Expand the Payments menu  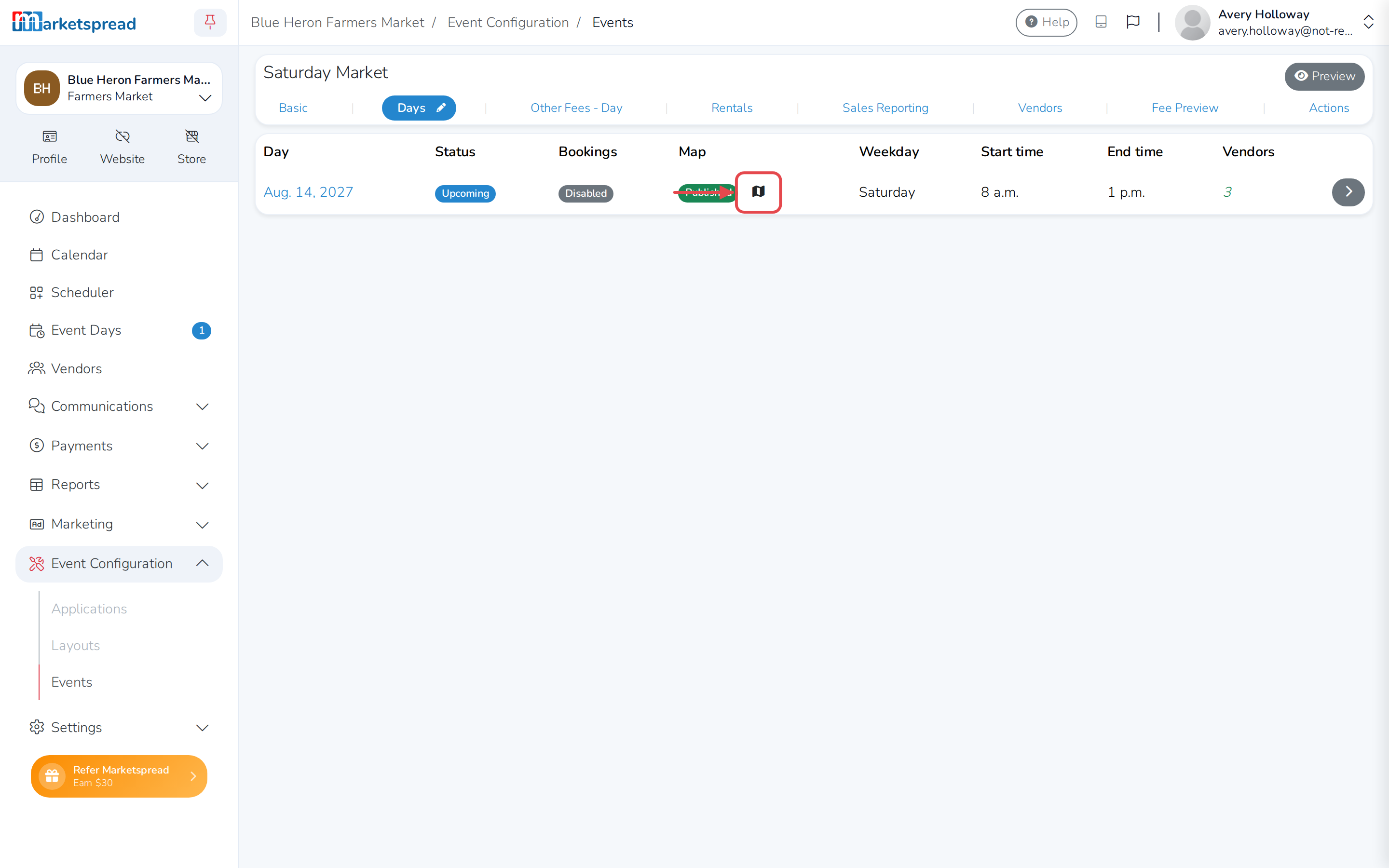coord(119,446)
